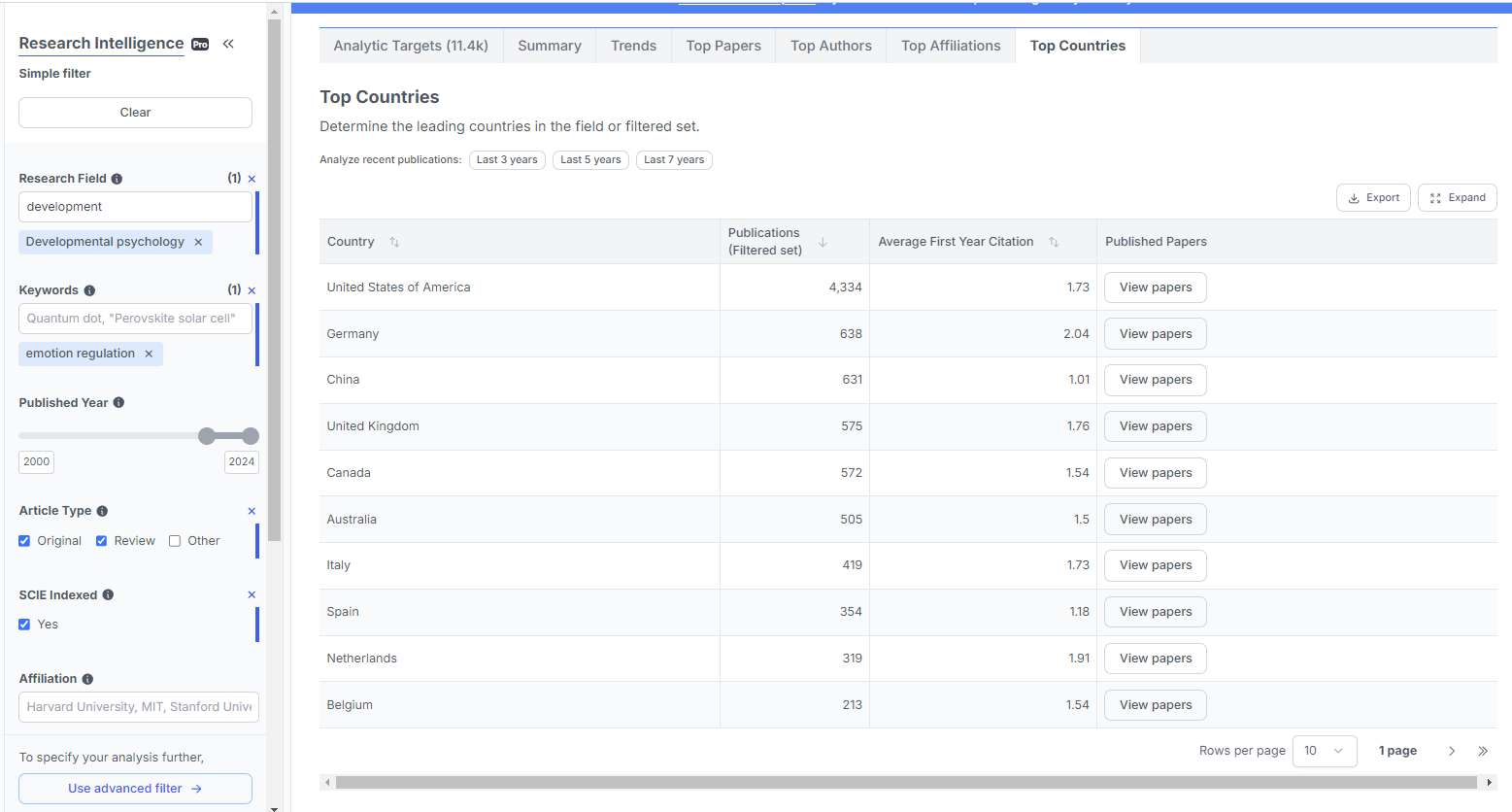This screenshot has height=812, width=1512.
Task: Collapse the Research Intelligence sidebar panel
Action: [x=228, y=43]
